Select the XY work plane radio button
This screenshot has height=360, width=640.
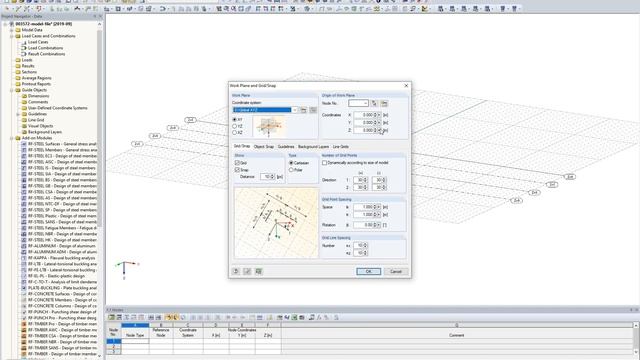point(235,119)
